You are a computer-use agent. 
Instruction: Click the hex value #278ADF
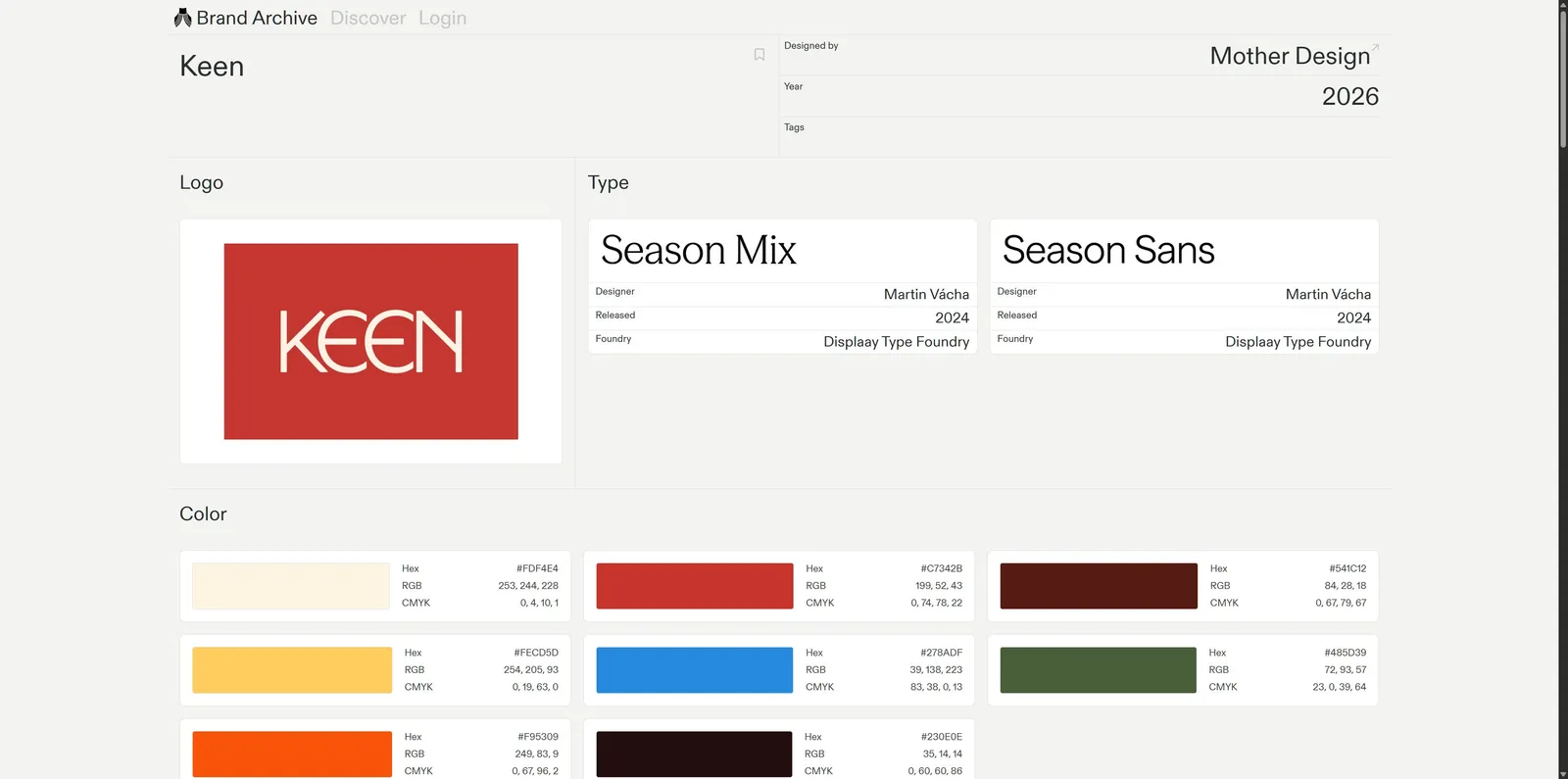[x=941, y=653]
